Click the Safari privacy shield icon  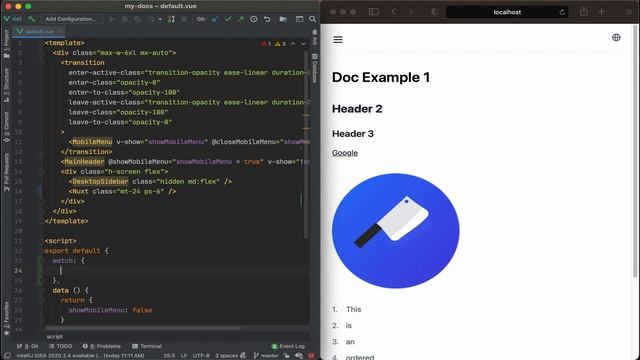point(435,12)
